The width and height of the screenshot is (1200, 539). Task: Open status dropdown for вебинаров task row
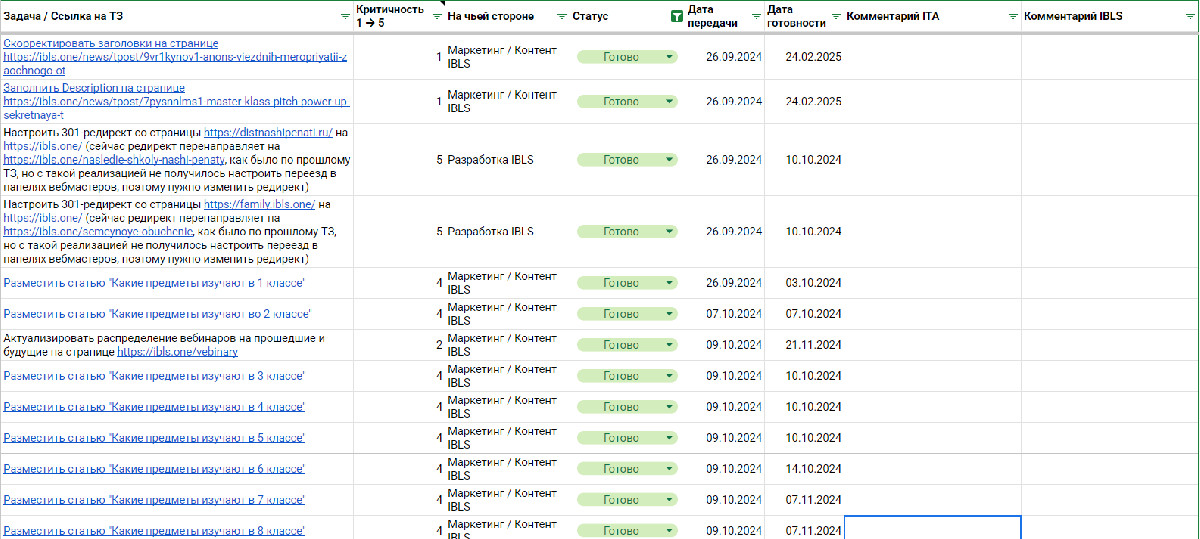coord(669,345)
